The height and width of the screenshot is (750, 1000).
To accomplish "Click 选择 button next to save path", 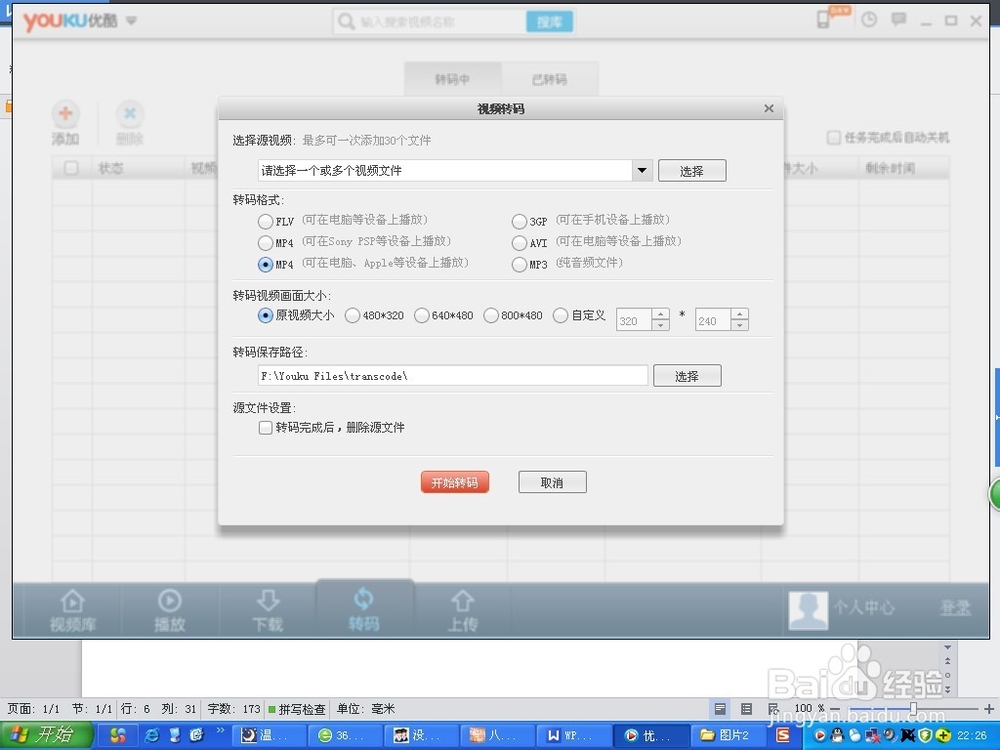I will click(687, 376).
